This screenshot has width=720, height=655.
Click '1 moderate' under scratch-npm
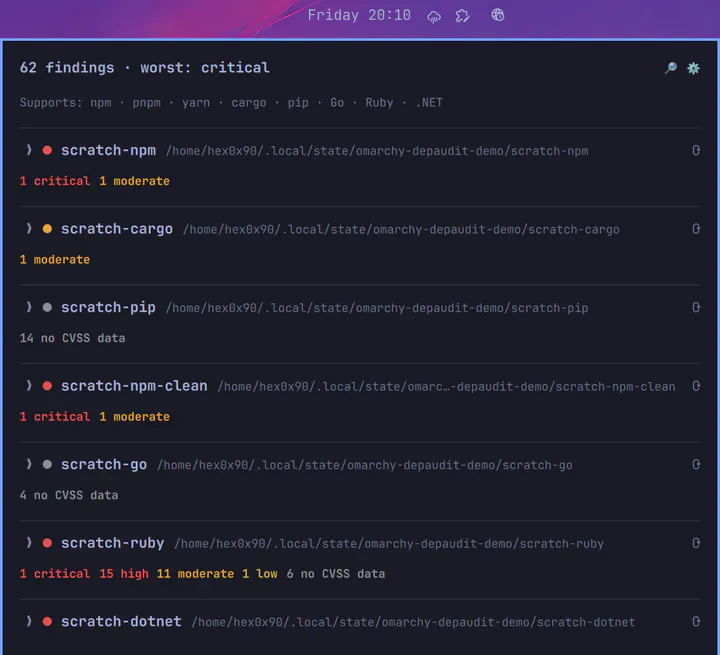coord(135,181)
